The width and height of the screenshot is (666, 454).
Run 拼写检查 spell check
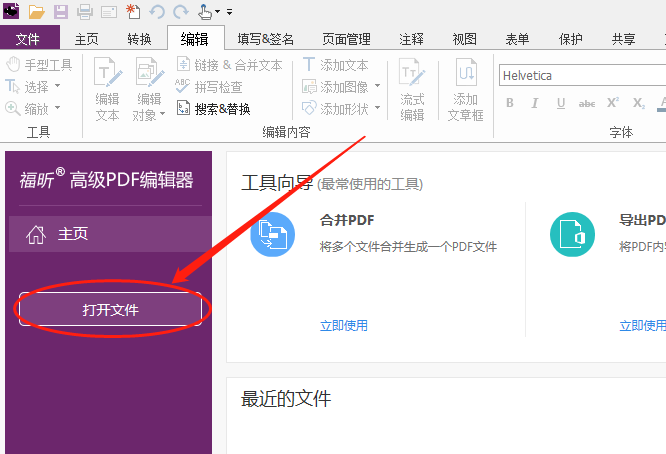209,87
